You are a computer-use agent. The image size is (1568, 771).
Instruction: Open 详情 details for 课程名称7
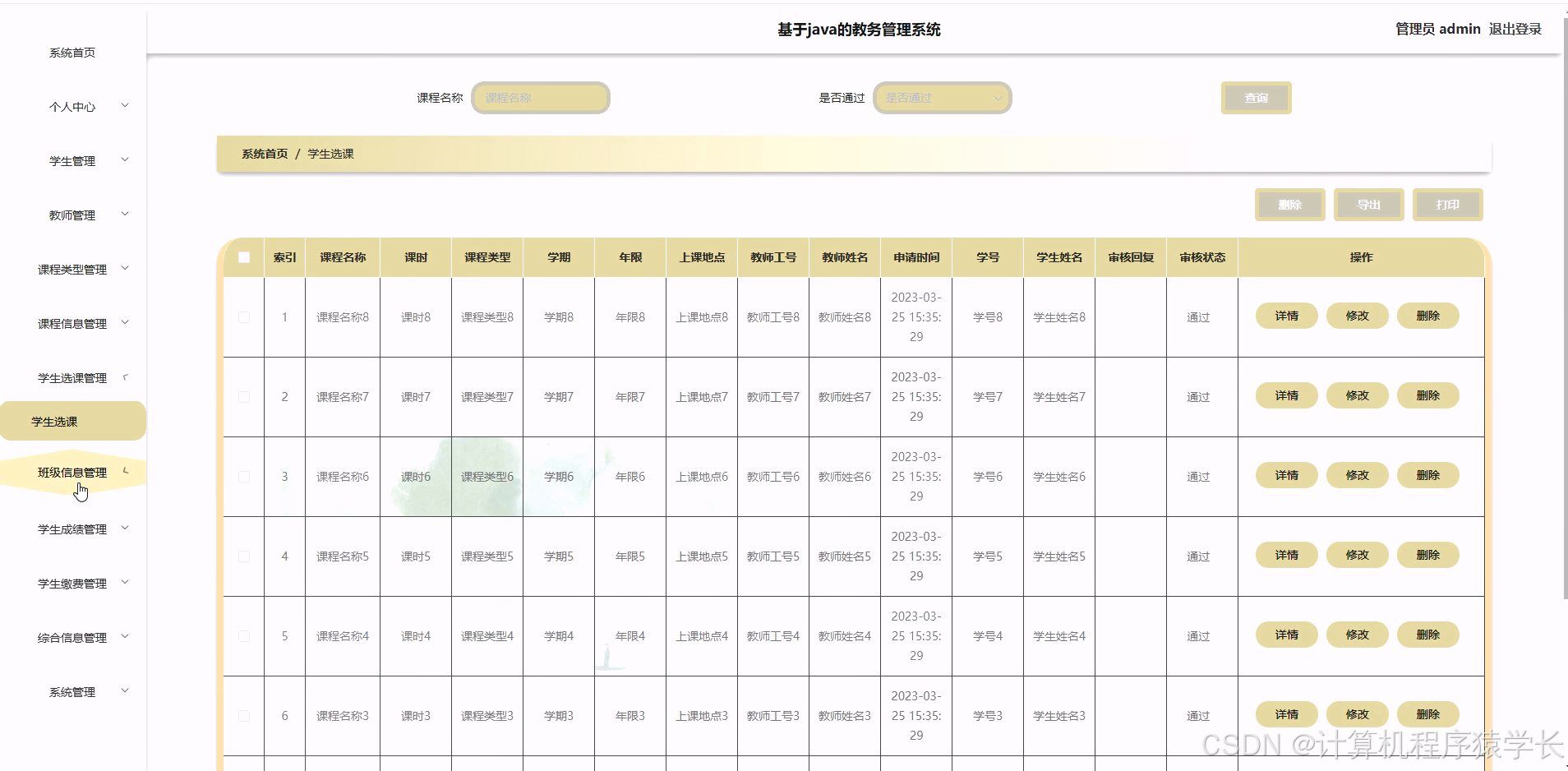tap(1285, 395)
